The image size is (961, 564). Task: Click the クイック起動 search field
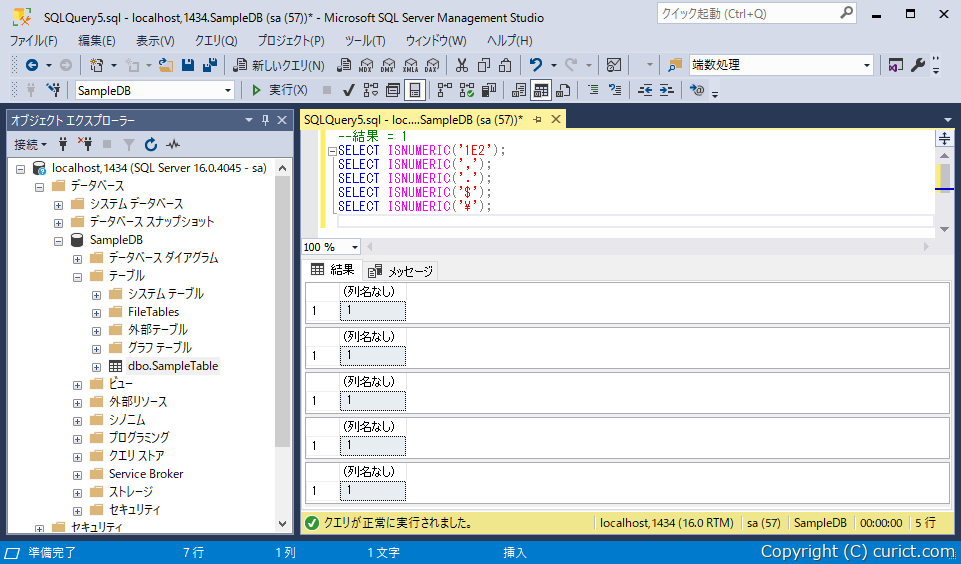756,13
